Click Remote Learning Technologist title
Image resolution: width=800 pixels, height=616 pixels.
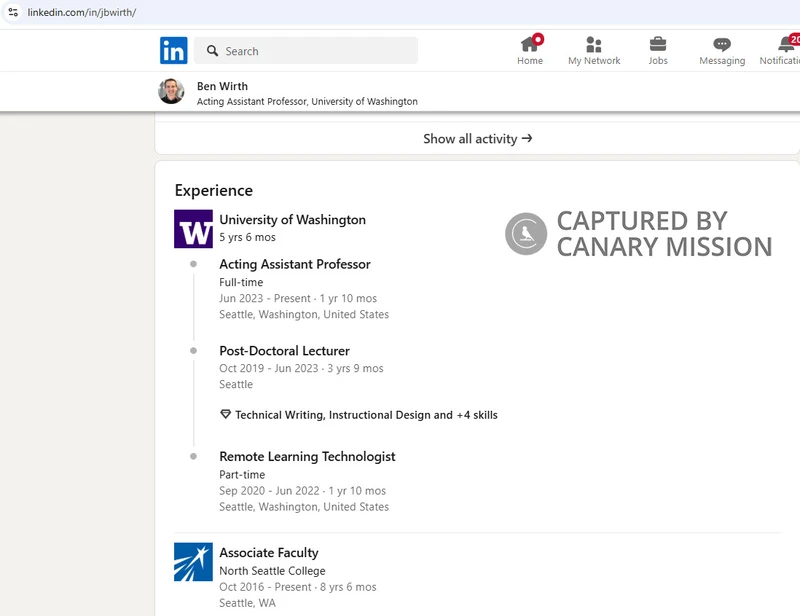pos(307,456)
